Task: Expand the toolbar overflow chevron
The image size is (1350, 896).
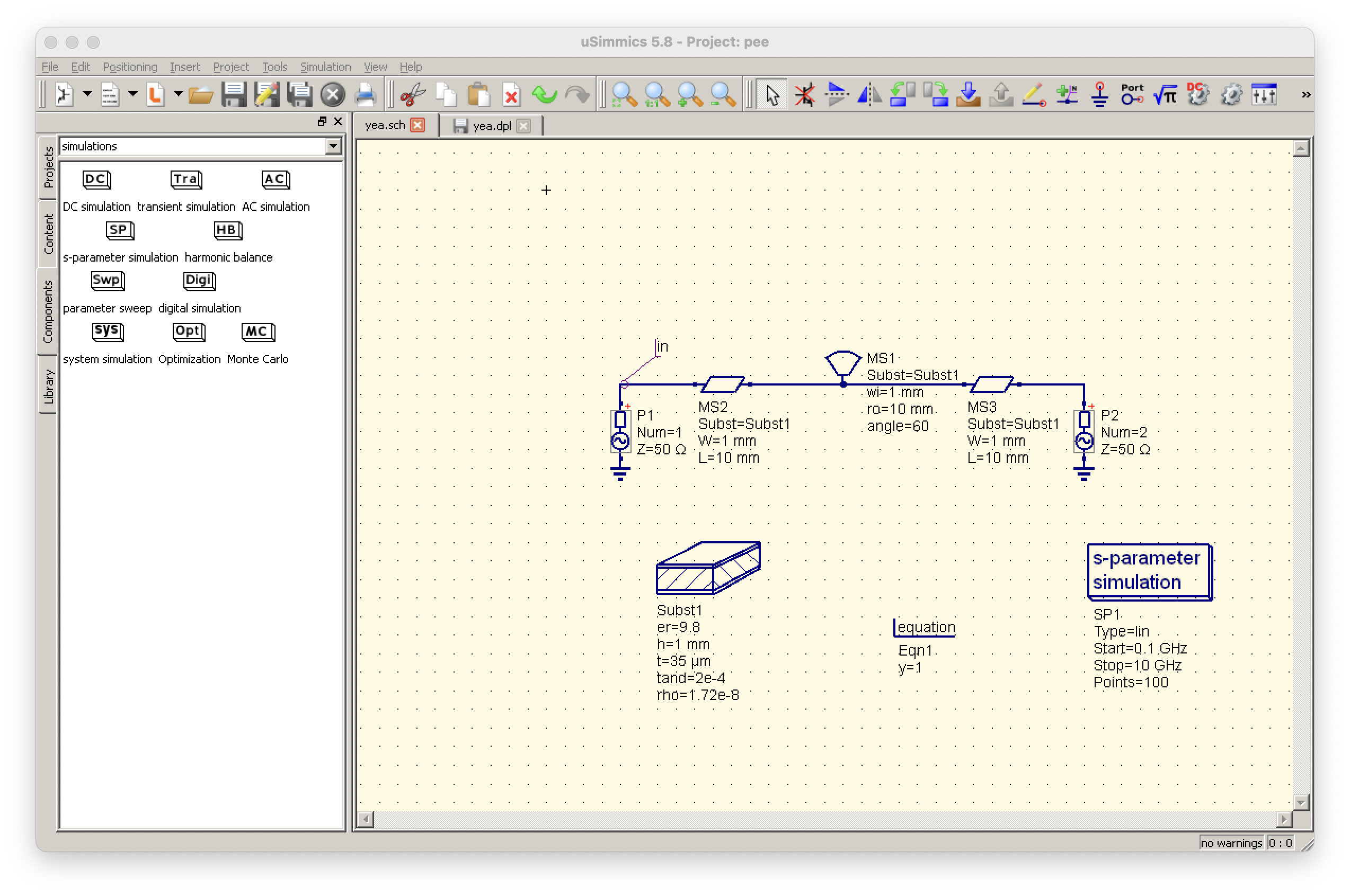Action: pyautogui.click(x=1305, y=95)
